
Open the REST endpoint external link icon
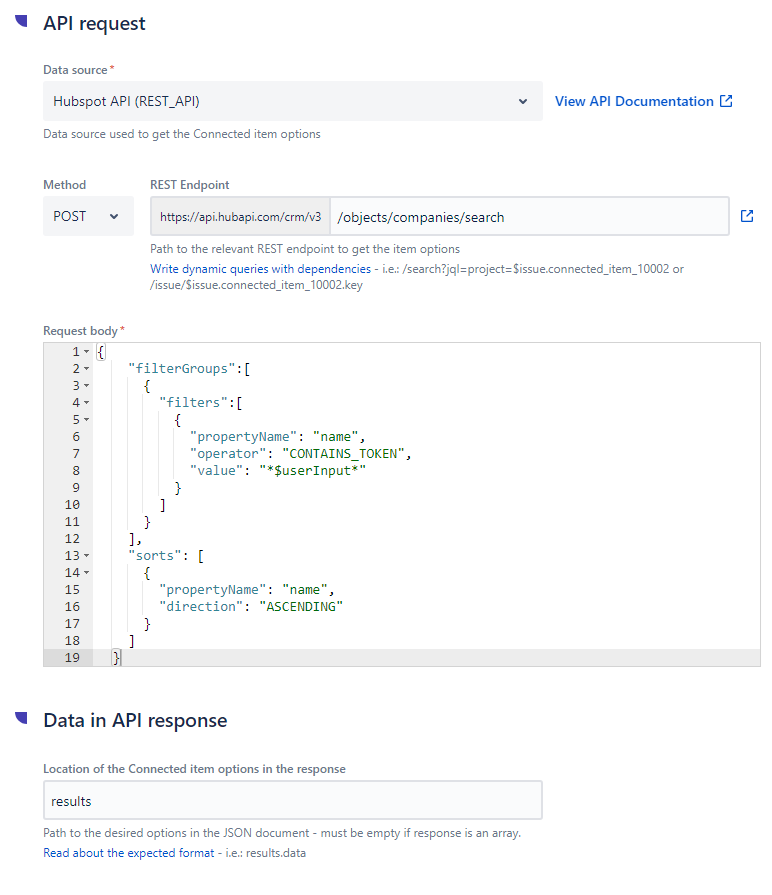(746, 216)
